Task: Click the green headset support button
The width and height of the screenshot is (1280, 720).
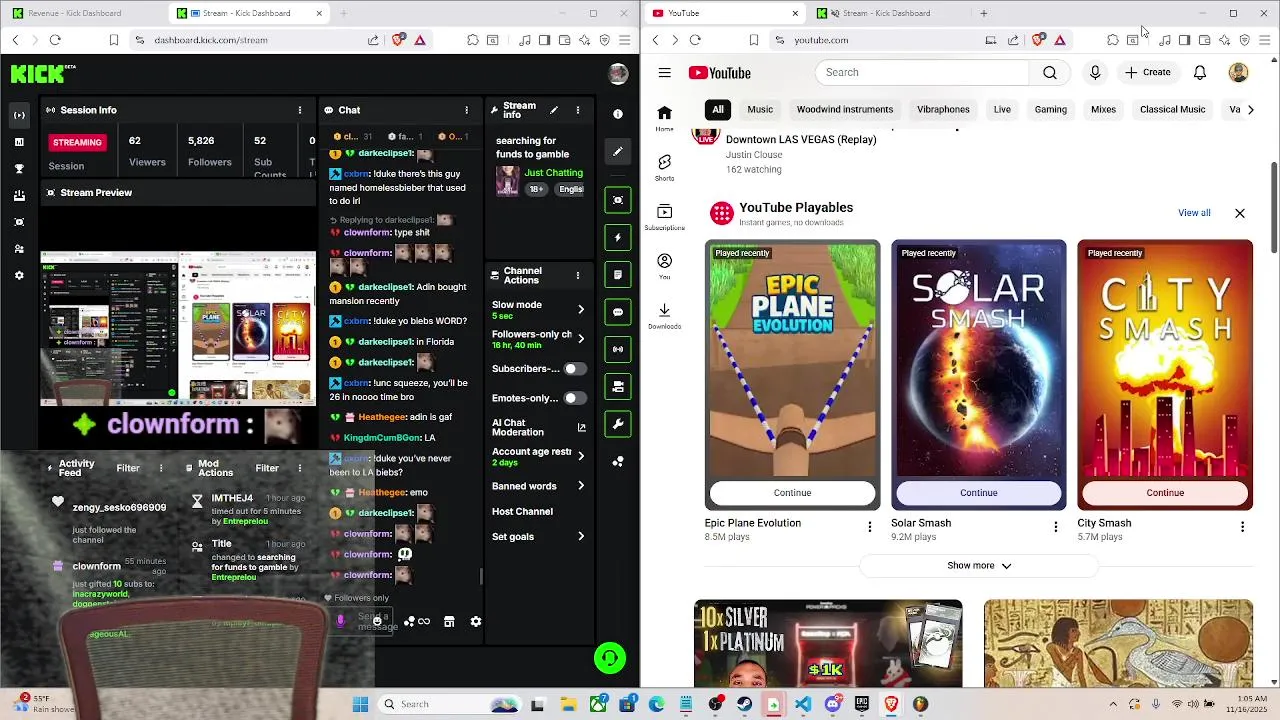Action: 610,657
